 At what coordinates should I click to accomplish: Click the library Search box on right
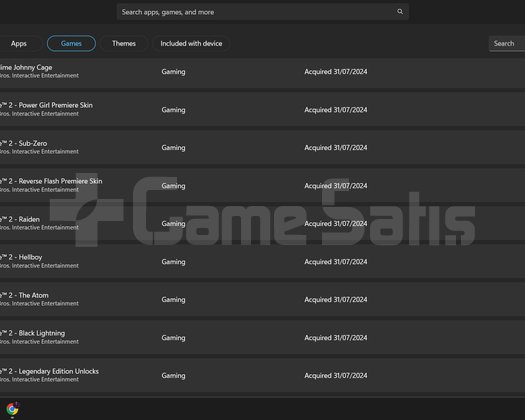(507, 44)
